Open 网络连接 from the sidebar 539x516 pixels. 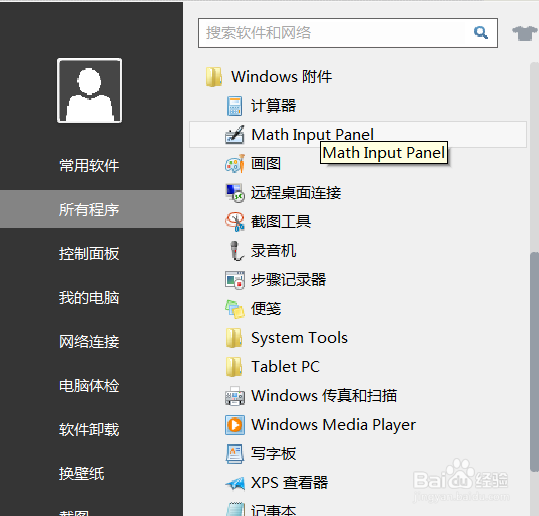(89, 342)
